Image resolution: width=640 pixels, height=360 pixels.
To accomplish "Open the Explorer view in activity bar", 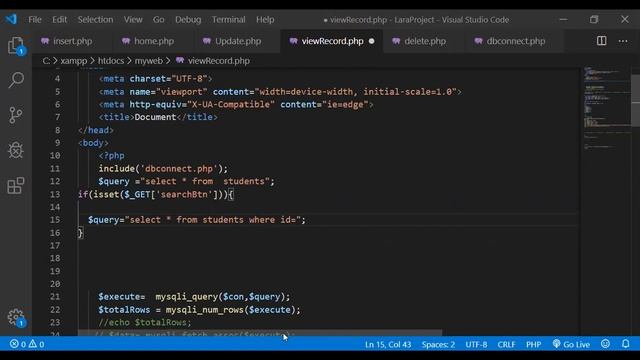I will 16,46.
